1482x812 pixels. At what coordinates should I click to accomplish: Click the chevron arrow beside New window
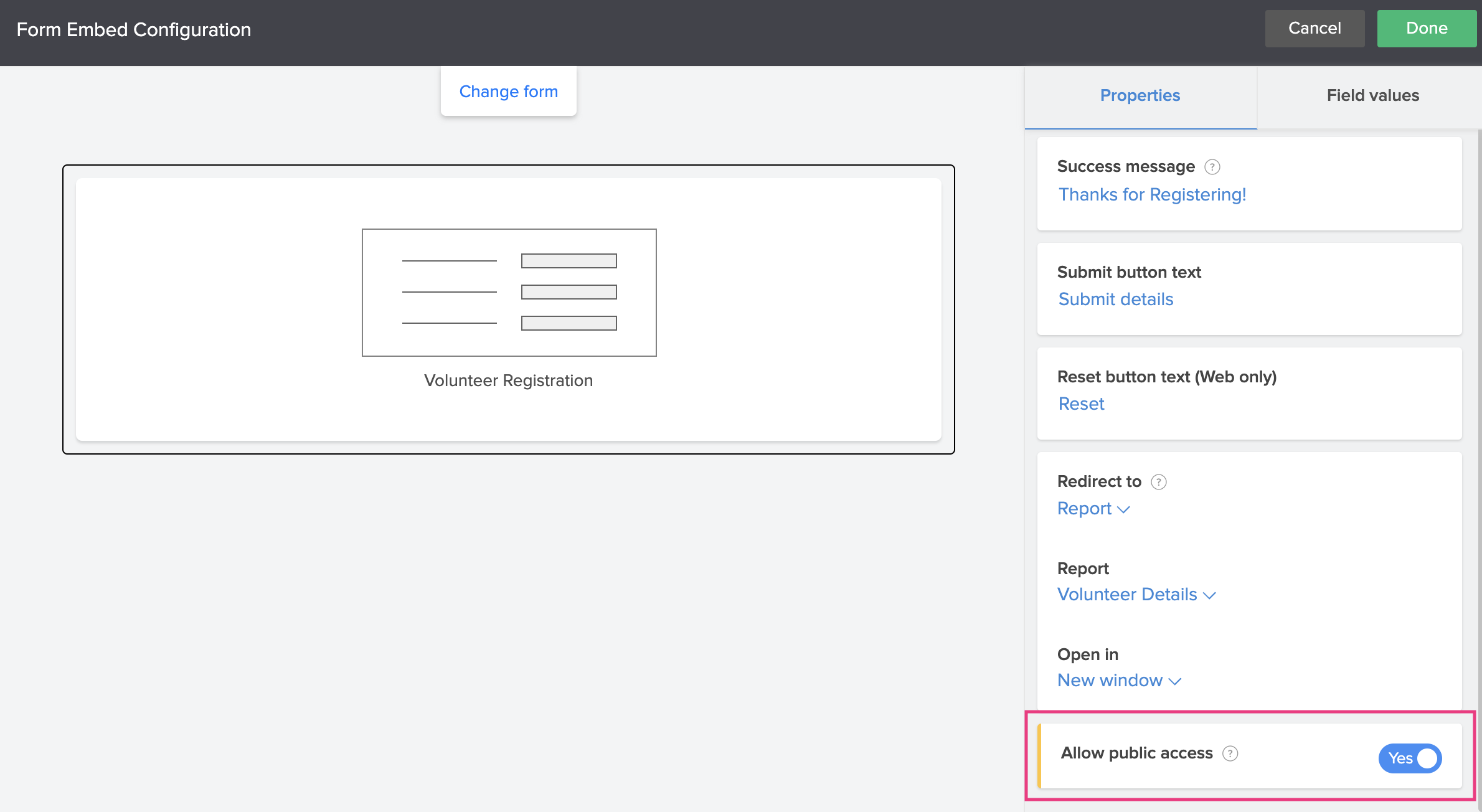coord(1175,681)
